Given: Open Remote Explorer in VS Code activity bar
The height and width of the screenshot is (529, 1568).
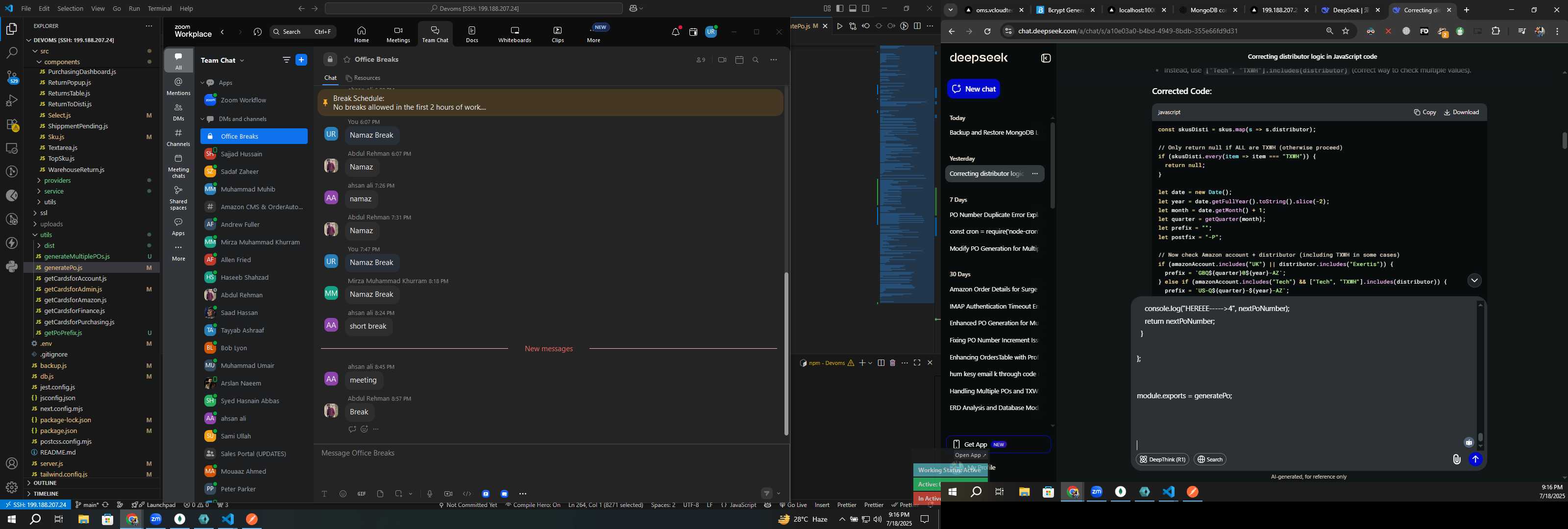Looking at the screenshot, I should [12, 148].
